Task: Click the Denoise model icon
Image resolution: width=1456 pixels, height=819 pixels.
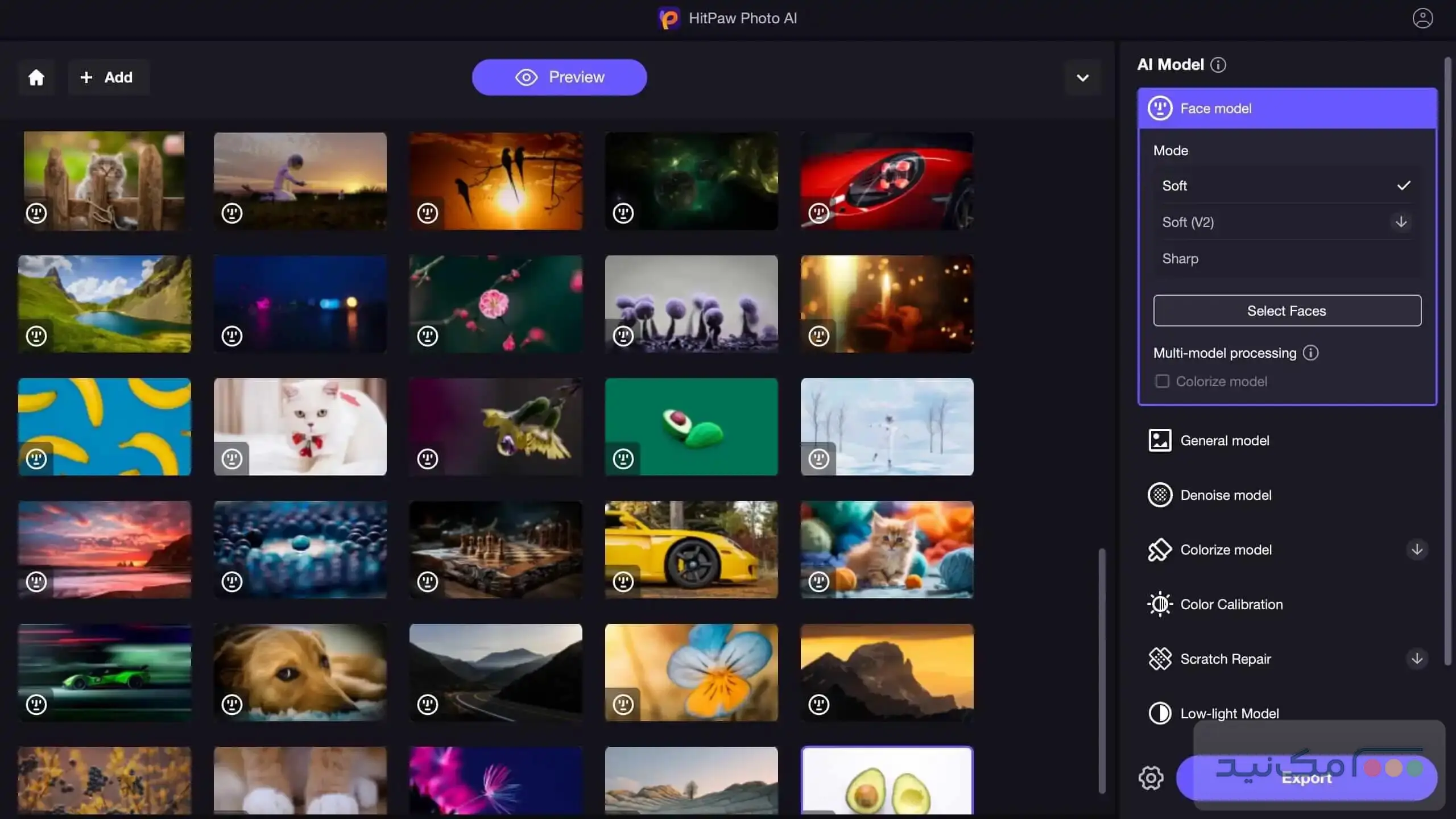Action: click(1160, 495)
